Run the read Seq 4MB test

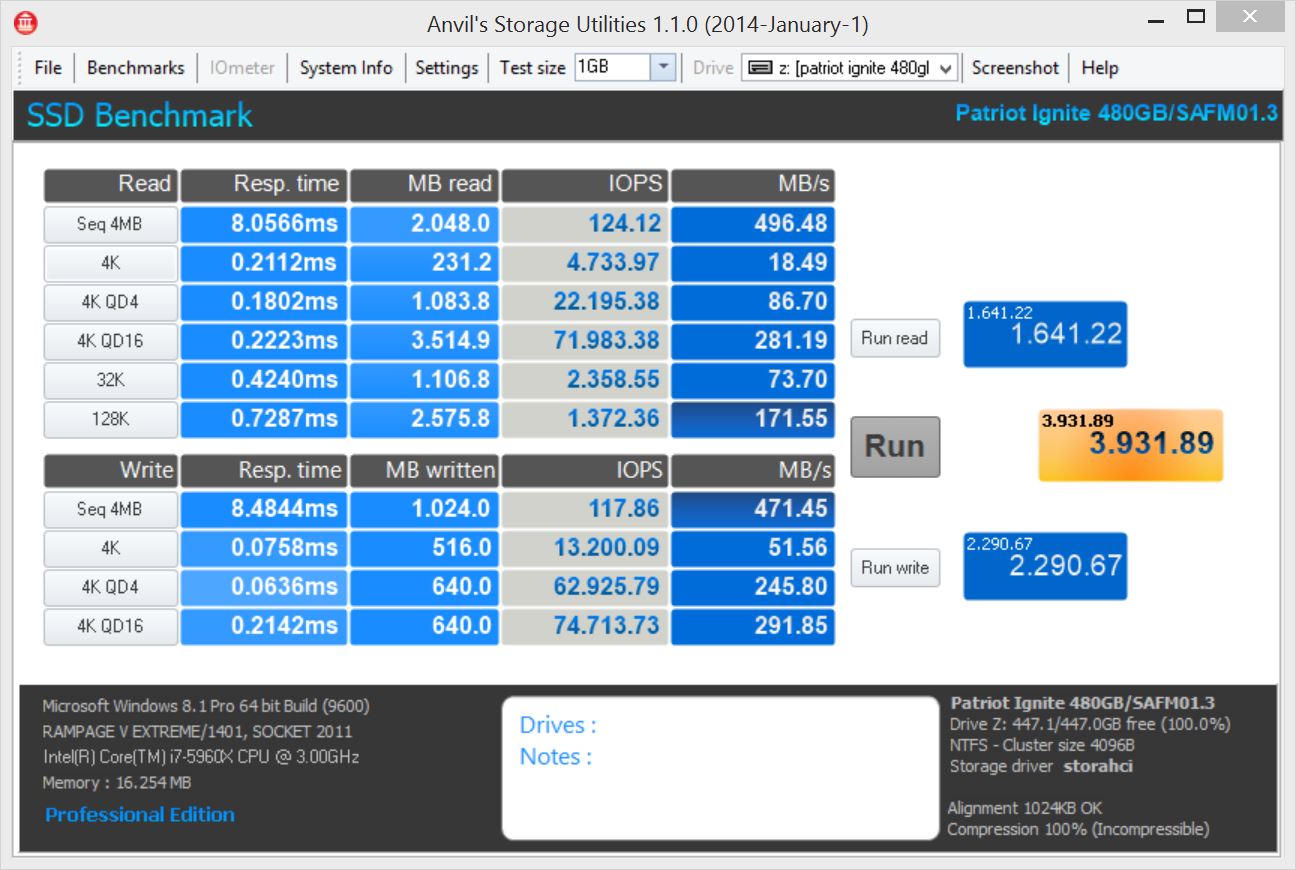click(x=110, y=224)
